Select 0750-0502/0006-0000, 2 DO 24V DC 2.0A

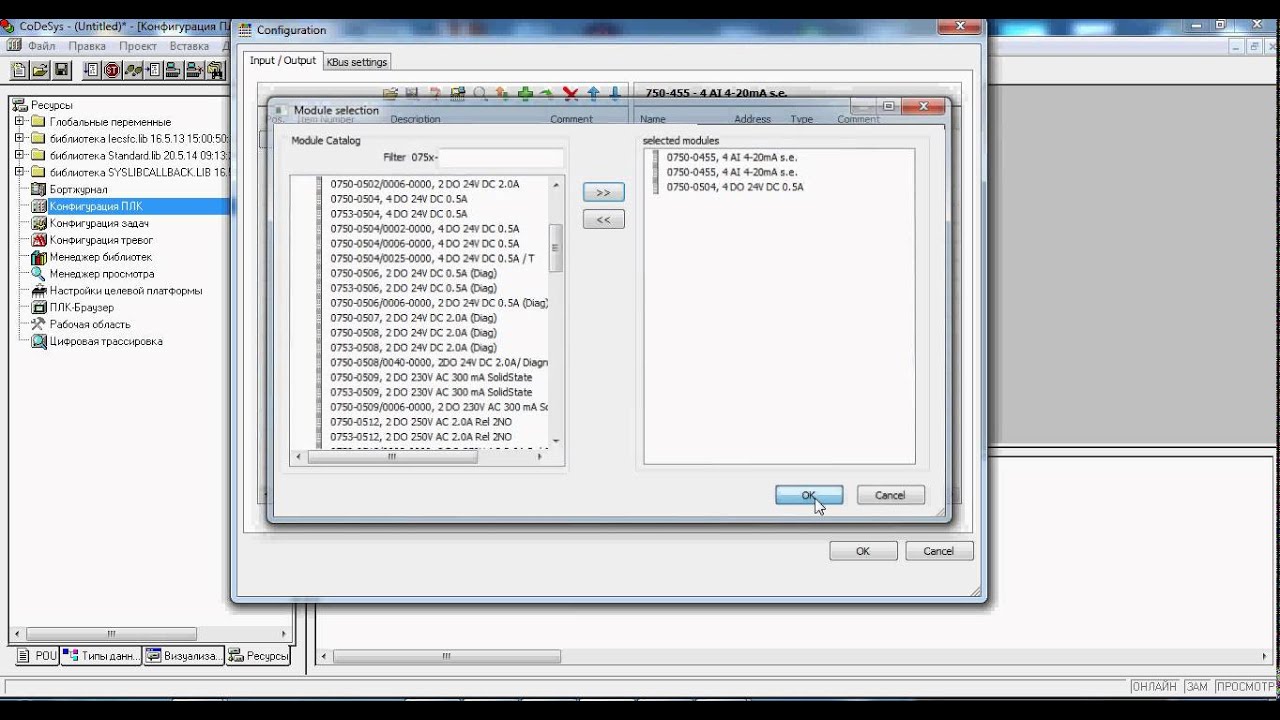pyautogui.click(x=425, y=184)
